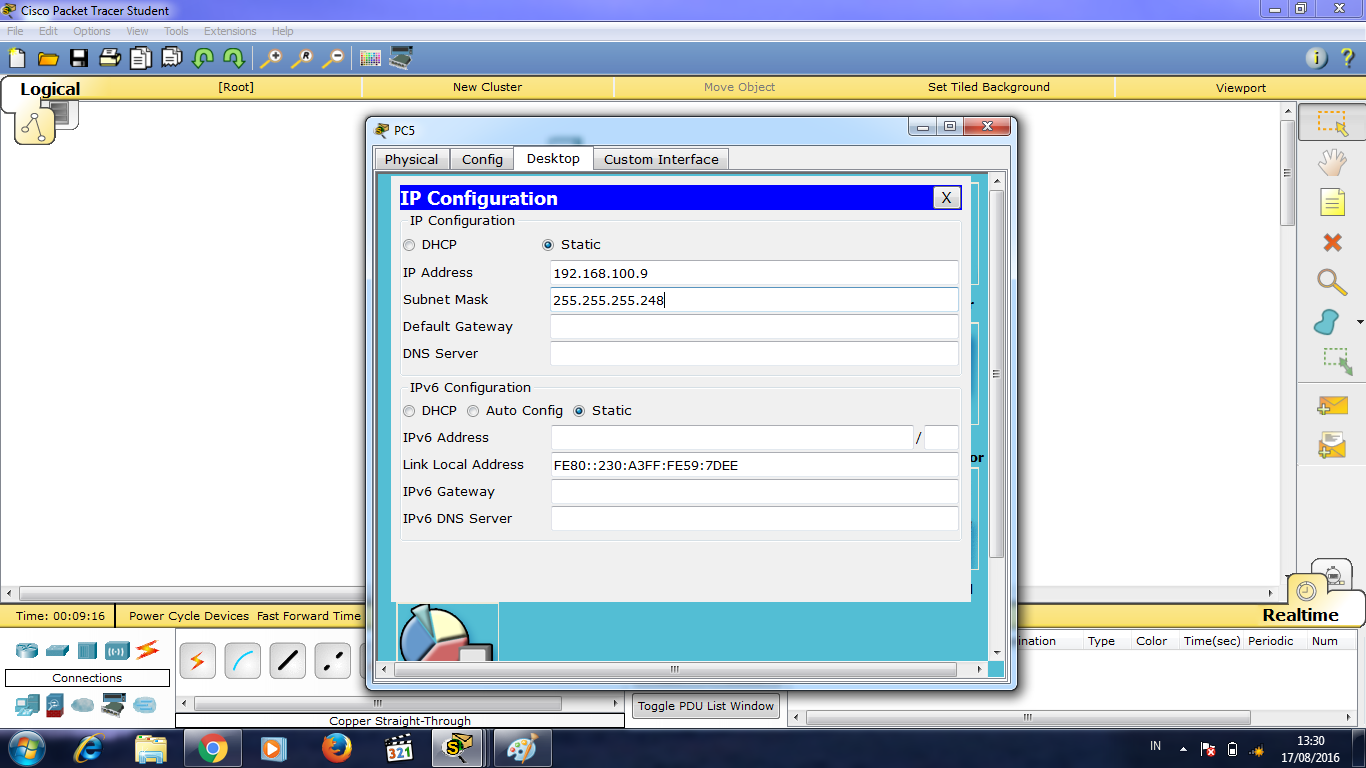The width and height of the screenshot is (1366, 768).
Task: Select Auto Config for IPv6
Action: pos(515,411)
